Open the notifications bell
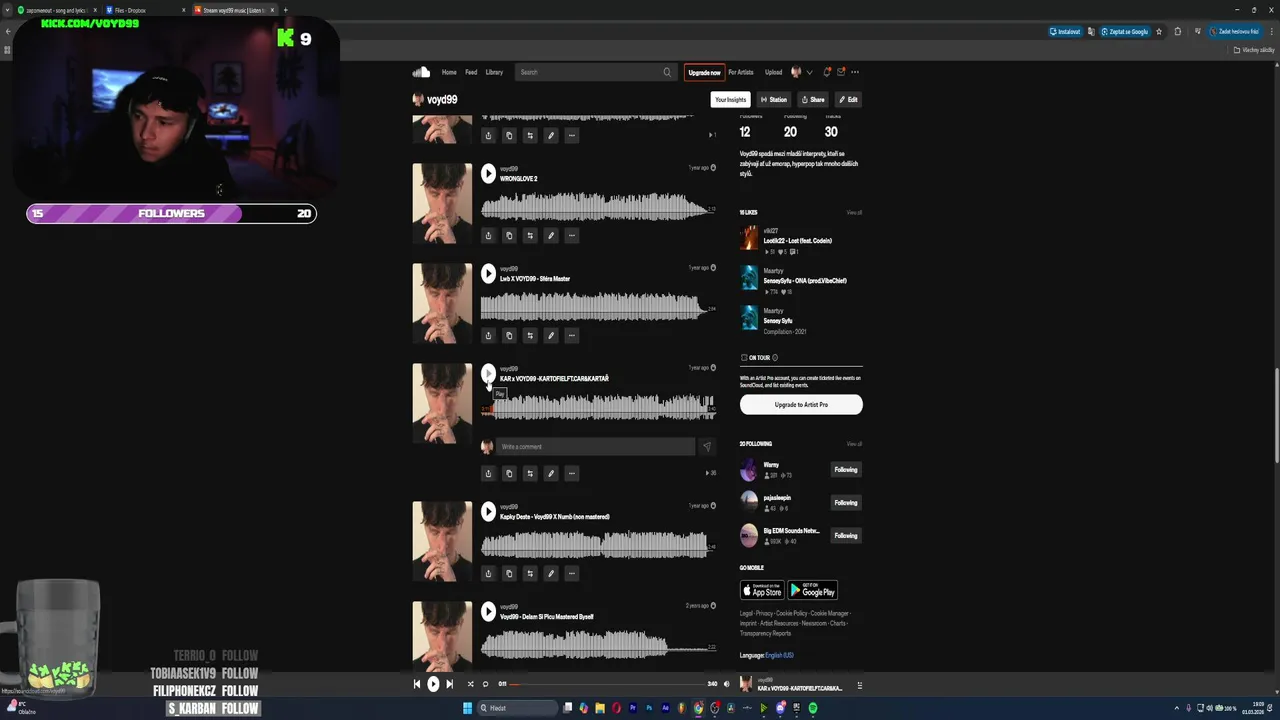 point(827,72)
